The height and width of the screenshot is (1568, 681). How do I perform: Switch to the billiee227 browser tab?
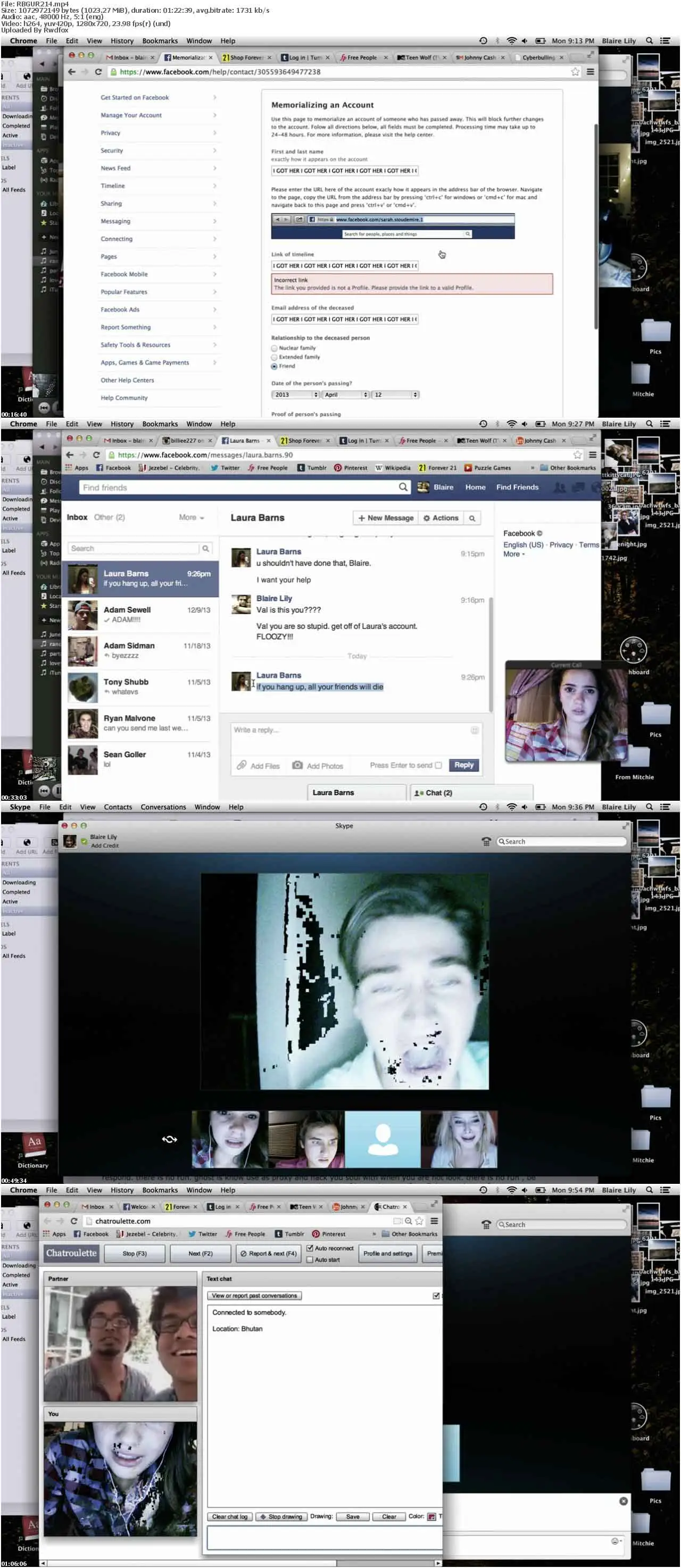click(x=187, y=441)
